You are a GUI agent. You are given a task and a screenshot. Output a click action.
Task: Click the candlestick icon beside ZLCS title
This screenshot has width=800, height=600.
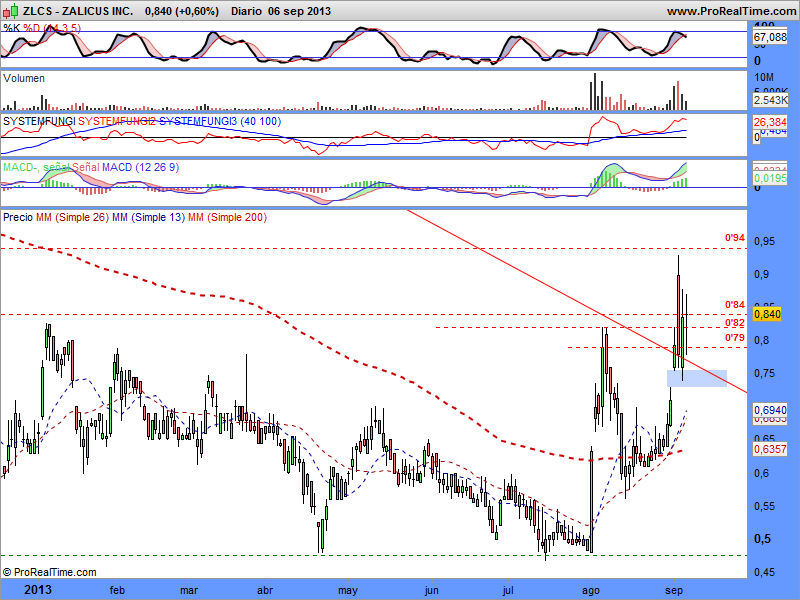(12, 10)
